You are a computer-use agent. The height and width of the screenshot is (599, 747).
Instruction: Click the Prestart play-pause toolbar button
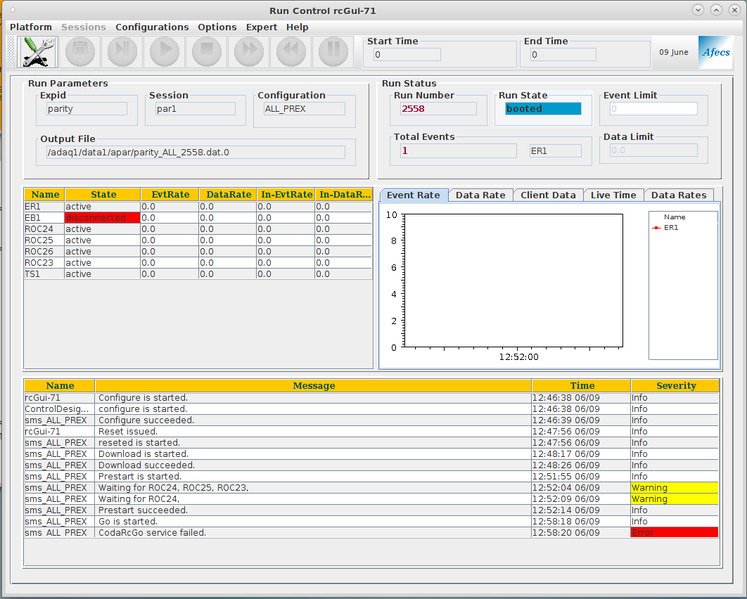[122, 51]
